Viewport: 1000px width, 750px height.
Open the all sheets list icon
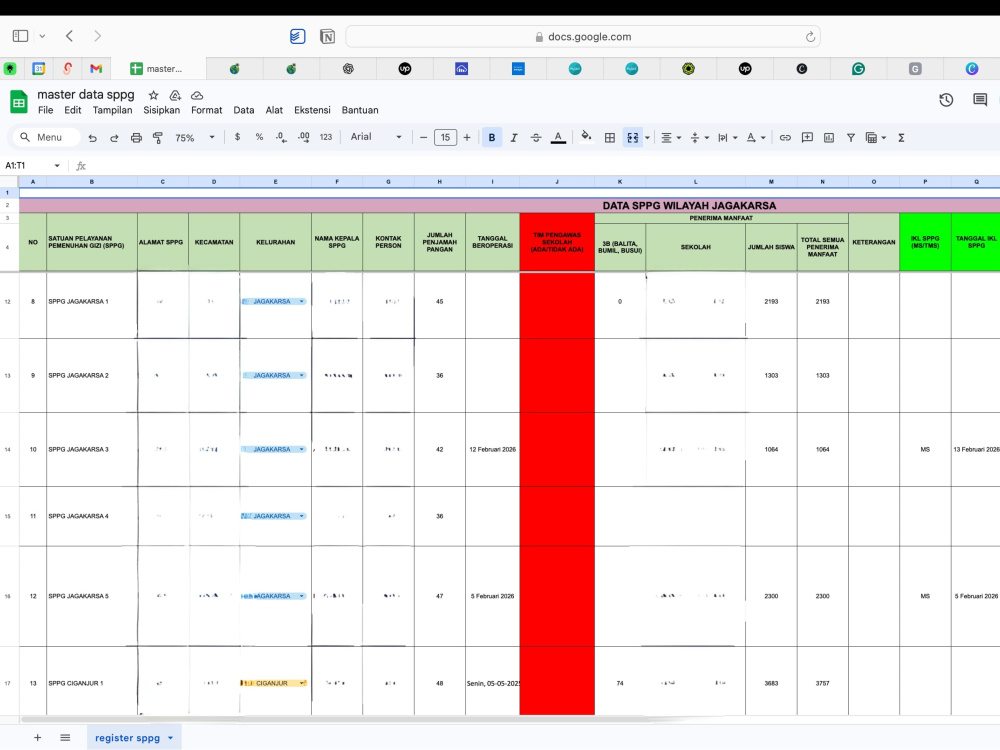(65, 737)
